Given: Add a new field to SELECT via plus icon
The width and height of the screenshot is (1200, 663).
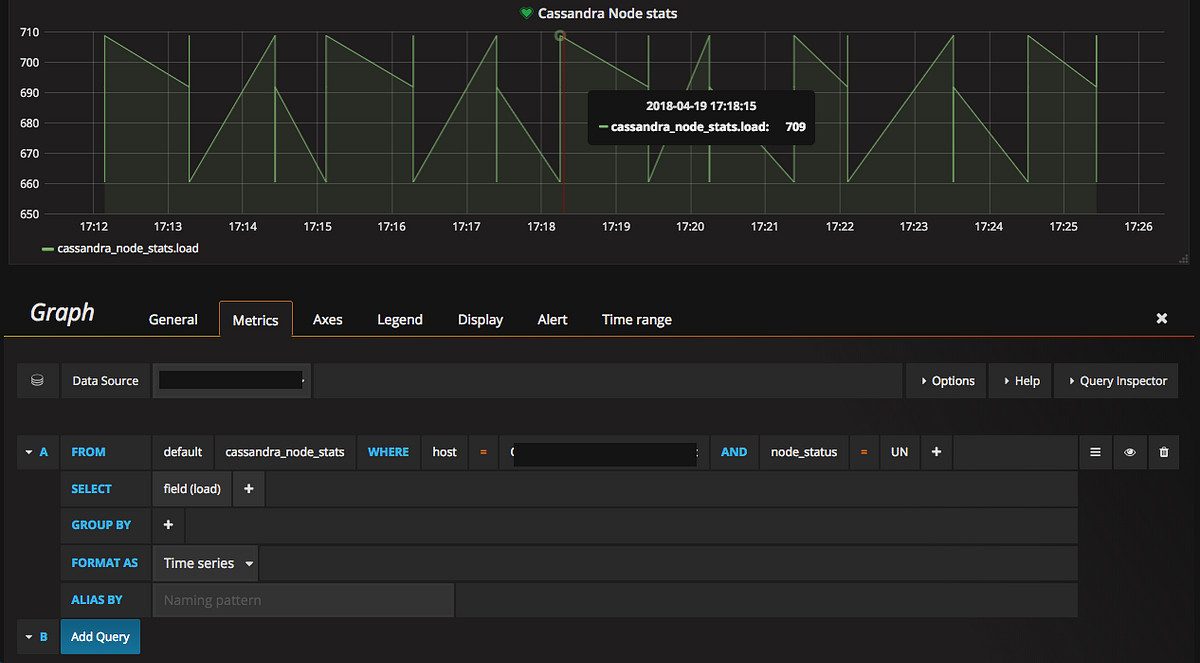Looking at the screenshot, I should point(247,488).
